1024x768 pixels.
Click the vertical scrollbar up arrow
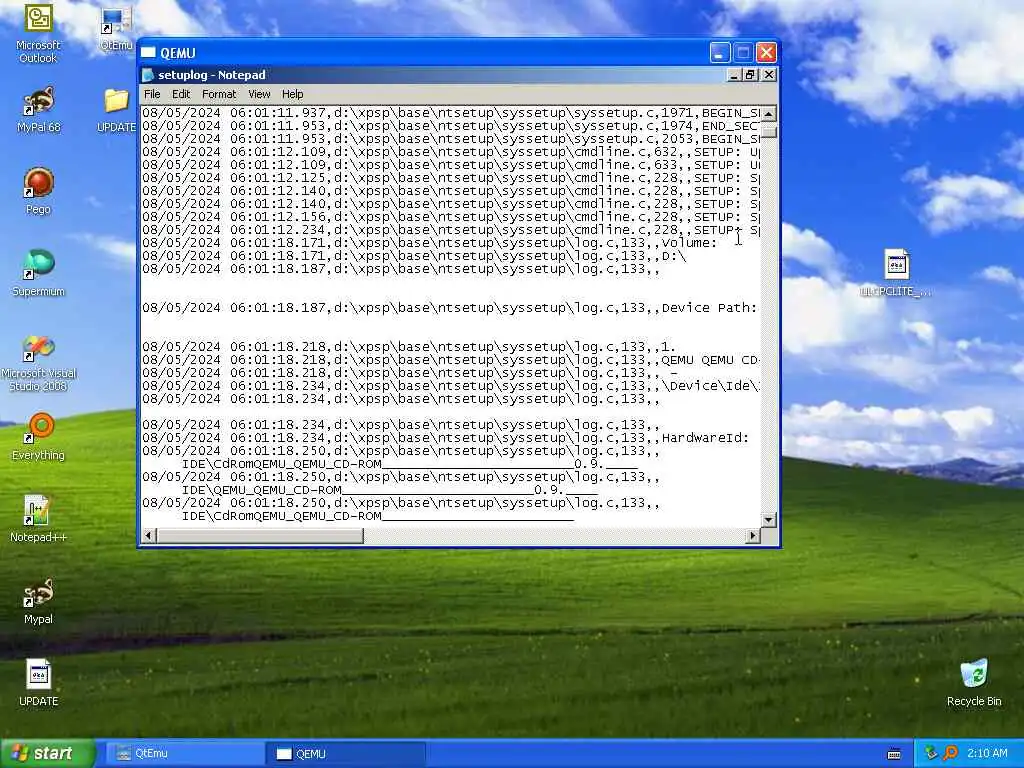[x=769, y=114]
